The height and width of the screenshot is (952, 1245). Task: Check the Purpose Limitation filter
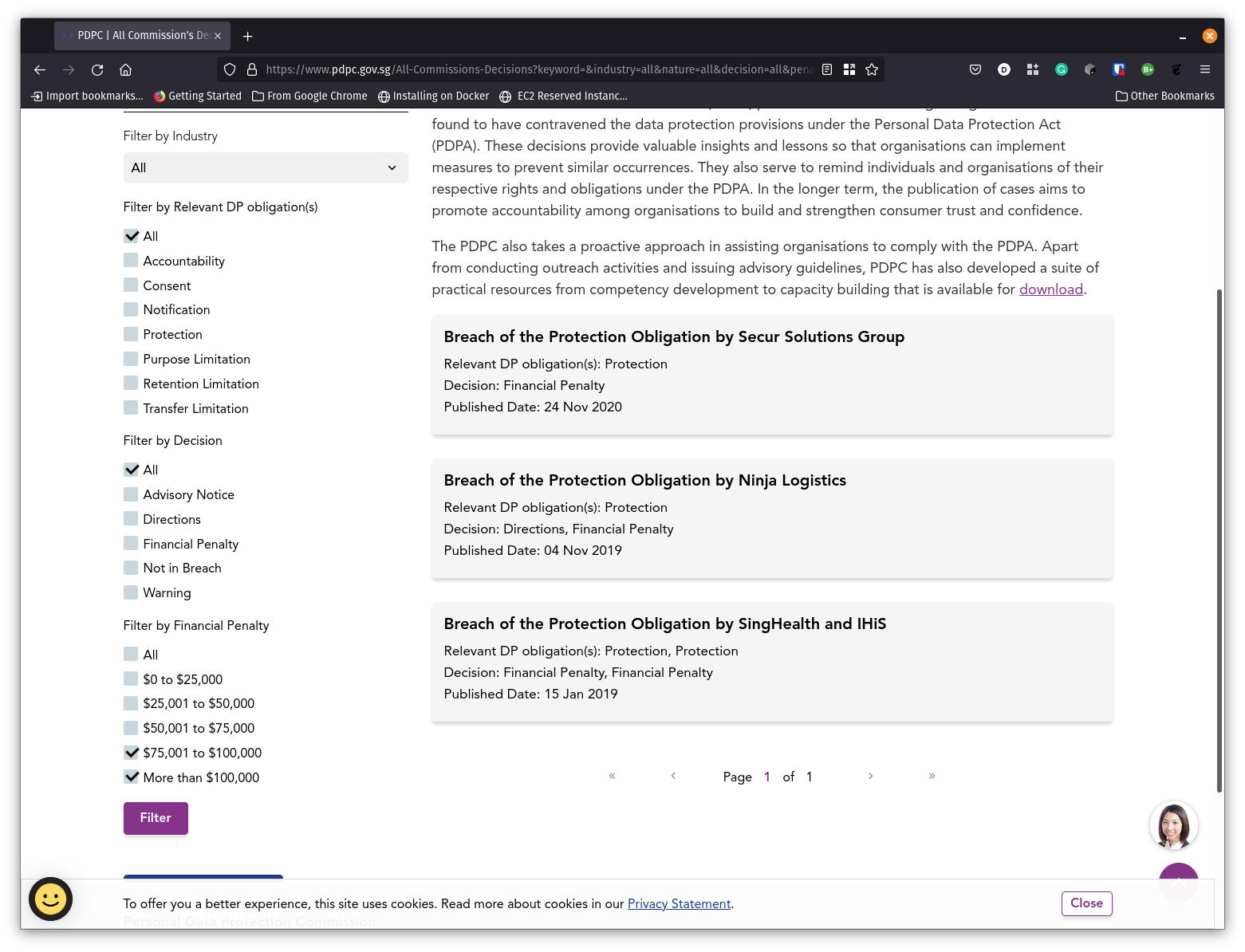coord(132,359)
